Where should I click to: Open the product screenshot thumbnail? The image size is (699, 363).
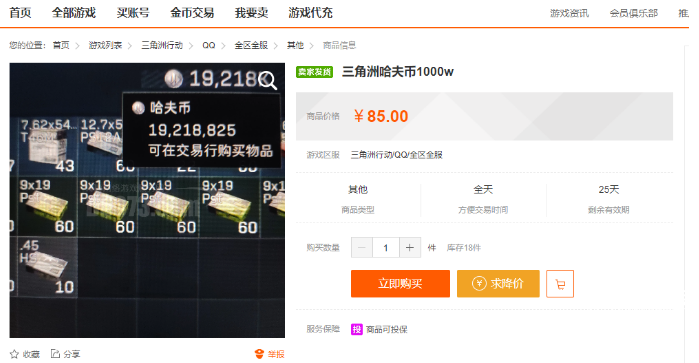pyautogui.click(x=147, y=200)
